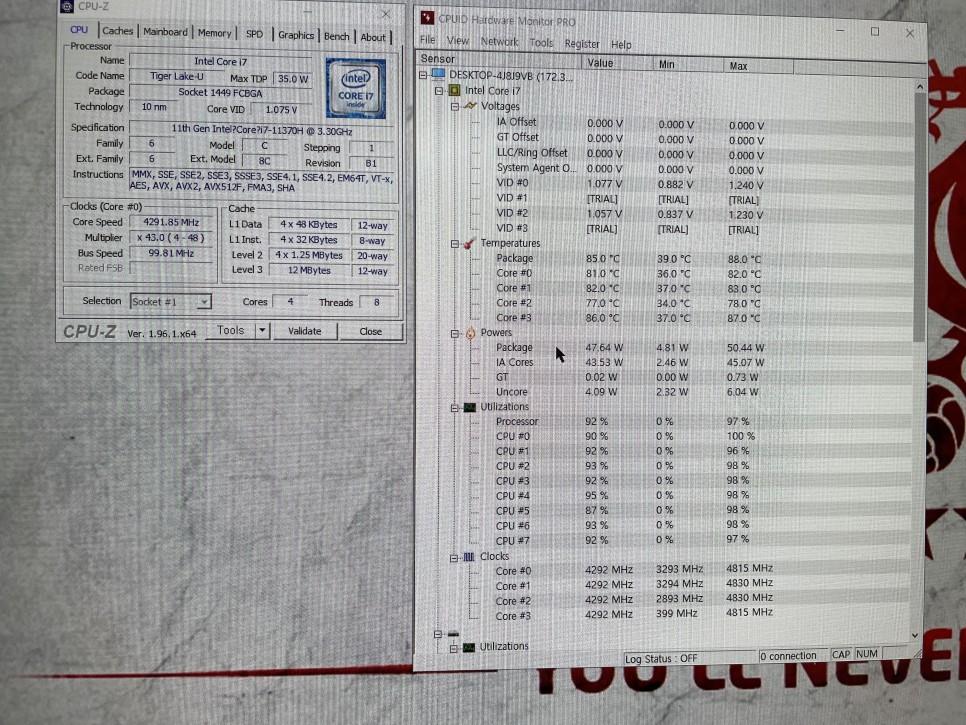966x725 pixels.
Task: Click the scrollbar up arrow in HWMonitor
Action: [920, 87]
